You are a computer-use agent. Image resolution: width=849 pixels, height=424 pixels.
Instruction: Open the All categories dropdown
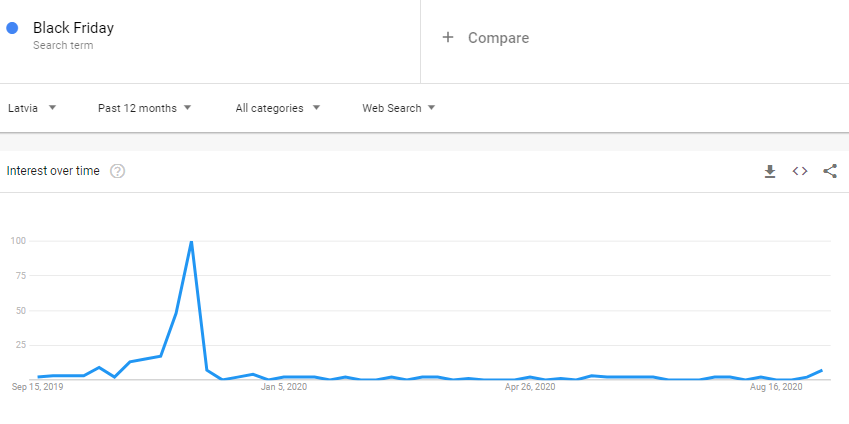click(x=278, y=108)
